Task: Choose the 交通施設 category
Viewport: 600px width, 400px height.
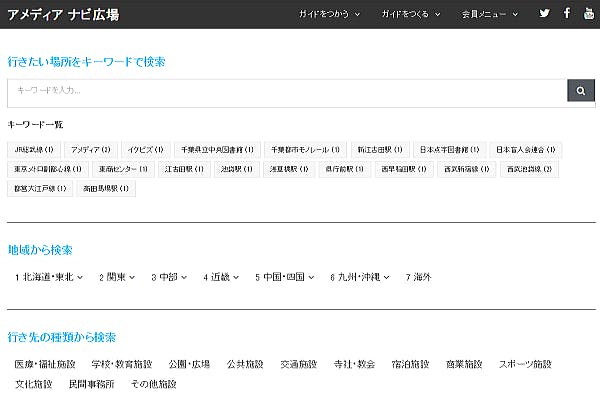Action: pos(298,364)
